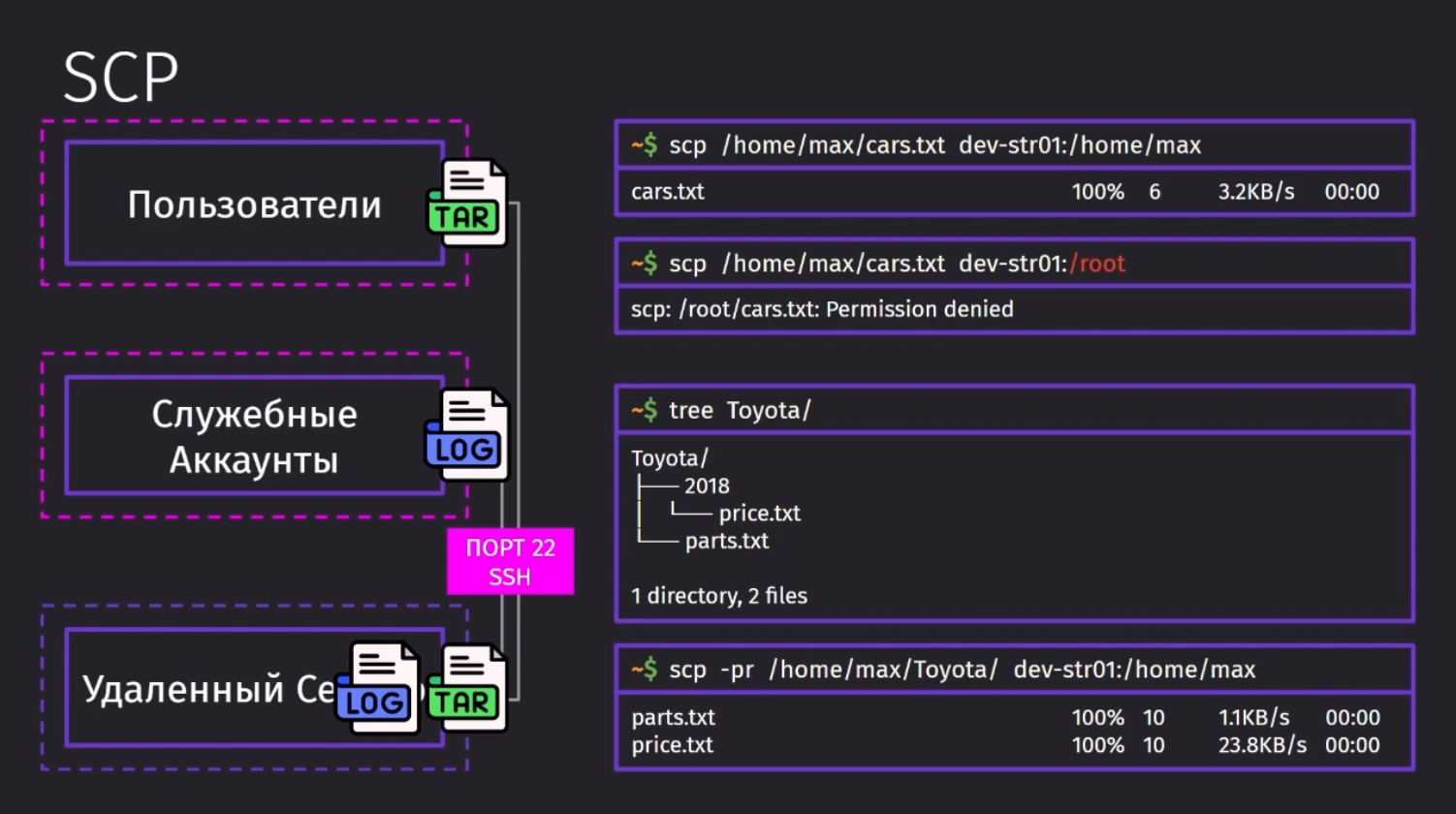Select the Служебные Аккаунты box
1456x814 pixels.
(255, 436)
